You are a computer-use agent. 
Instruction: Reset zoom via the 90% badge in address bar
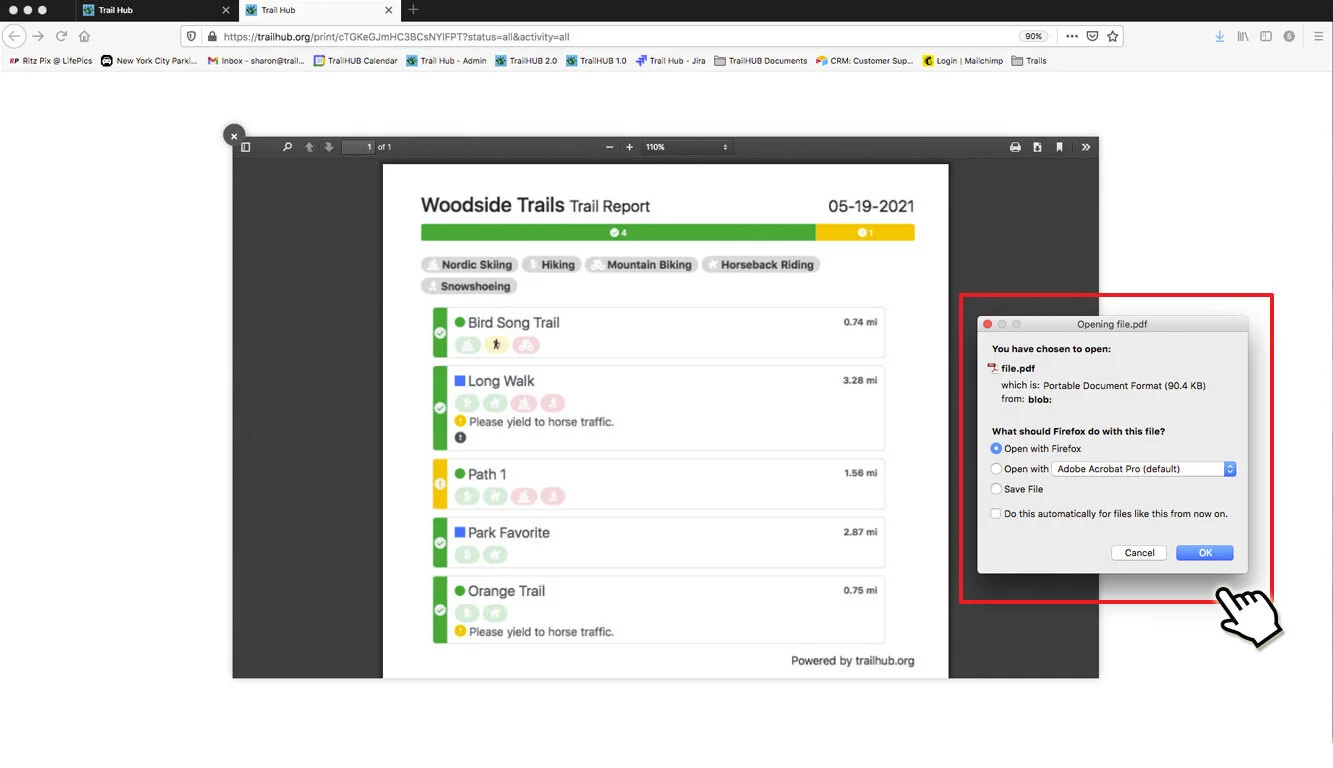pos(1034,36)
